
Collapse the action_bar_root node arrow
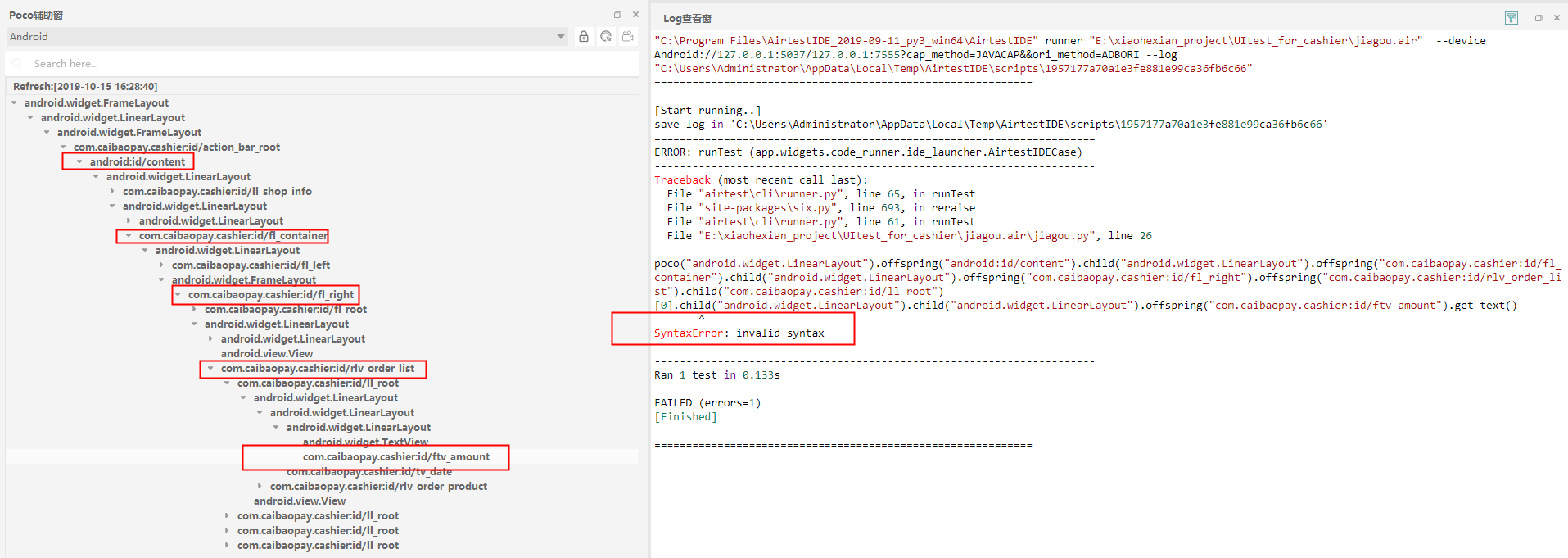coord(63,147)
